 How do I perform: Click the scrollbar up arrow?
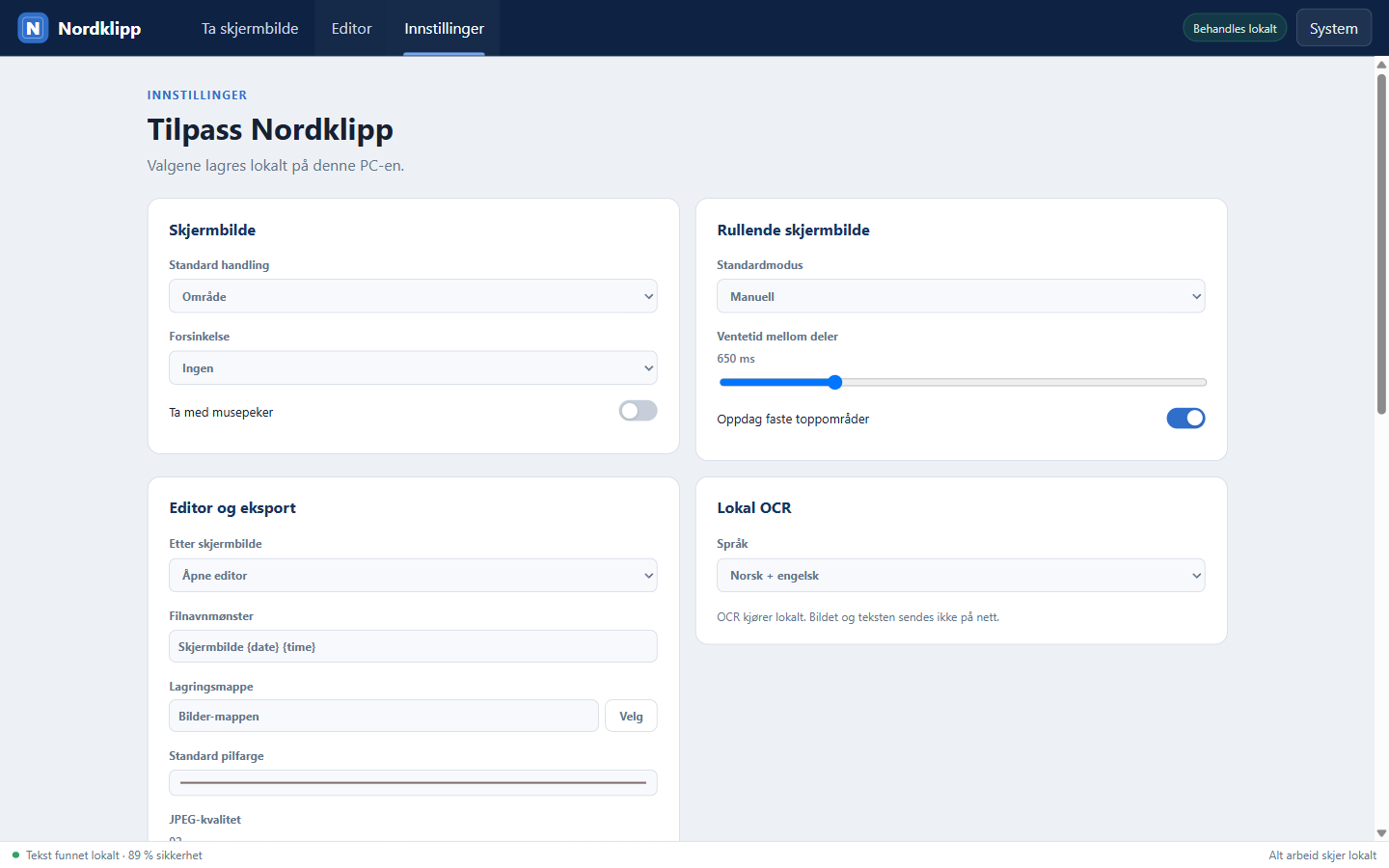pos(1381,65)
